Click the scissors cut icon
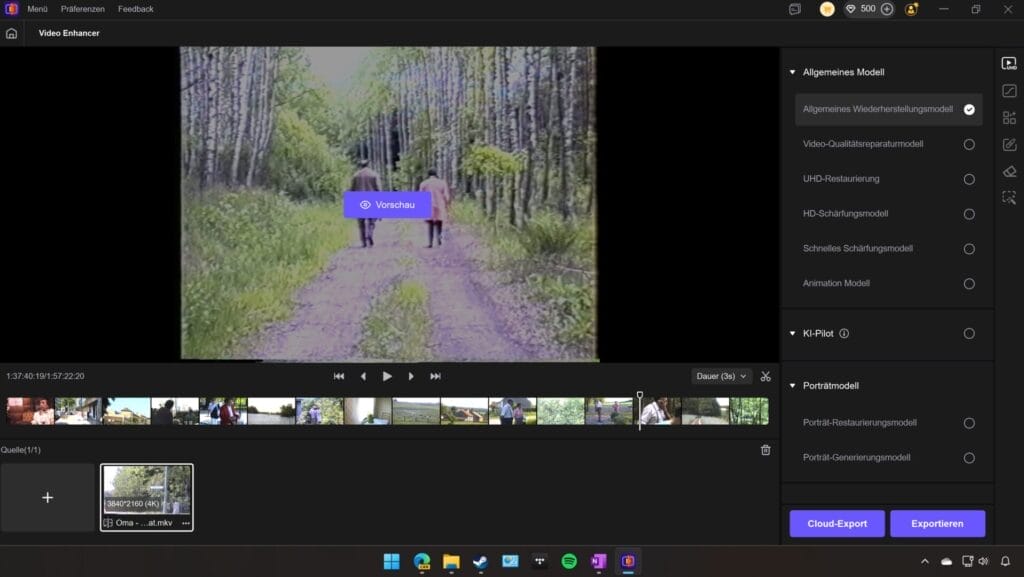 point(765,376)
